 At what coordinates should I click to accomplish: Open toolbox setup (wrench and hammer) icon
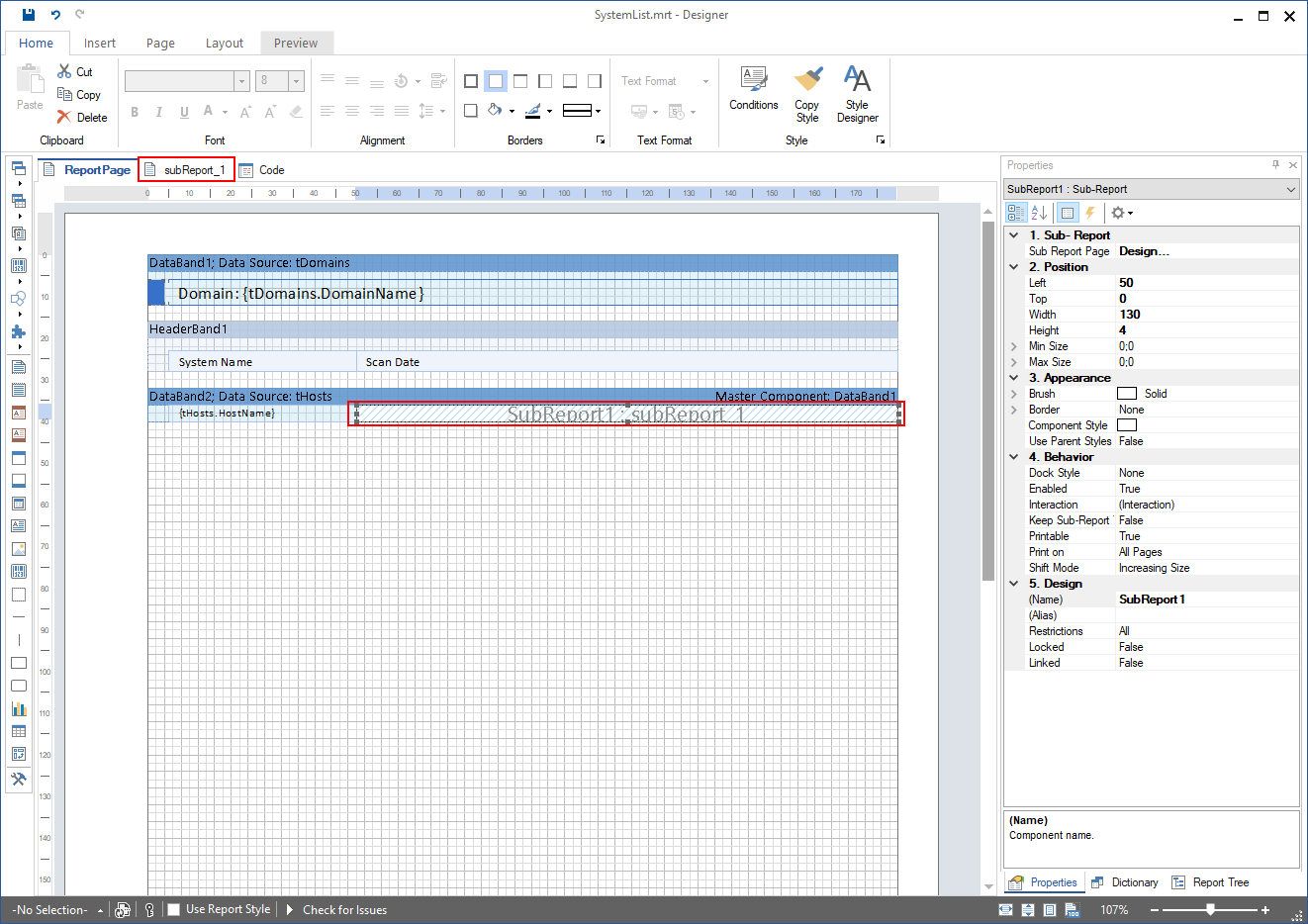(x=18, y=779)
